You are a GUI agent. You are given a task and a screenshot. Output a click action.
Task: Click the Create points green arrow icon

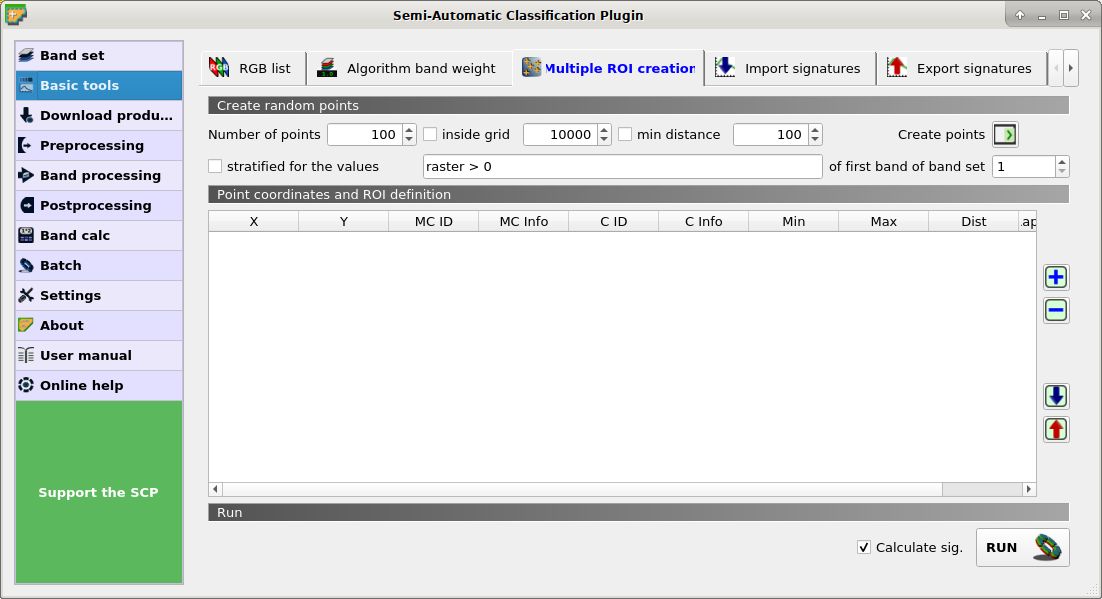click(x=1005, y=134)
